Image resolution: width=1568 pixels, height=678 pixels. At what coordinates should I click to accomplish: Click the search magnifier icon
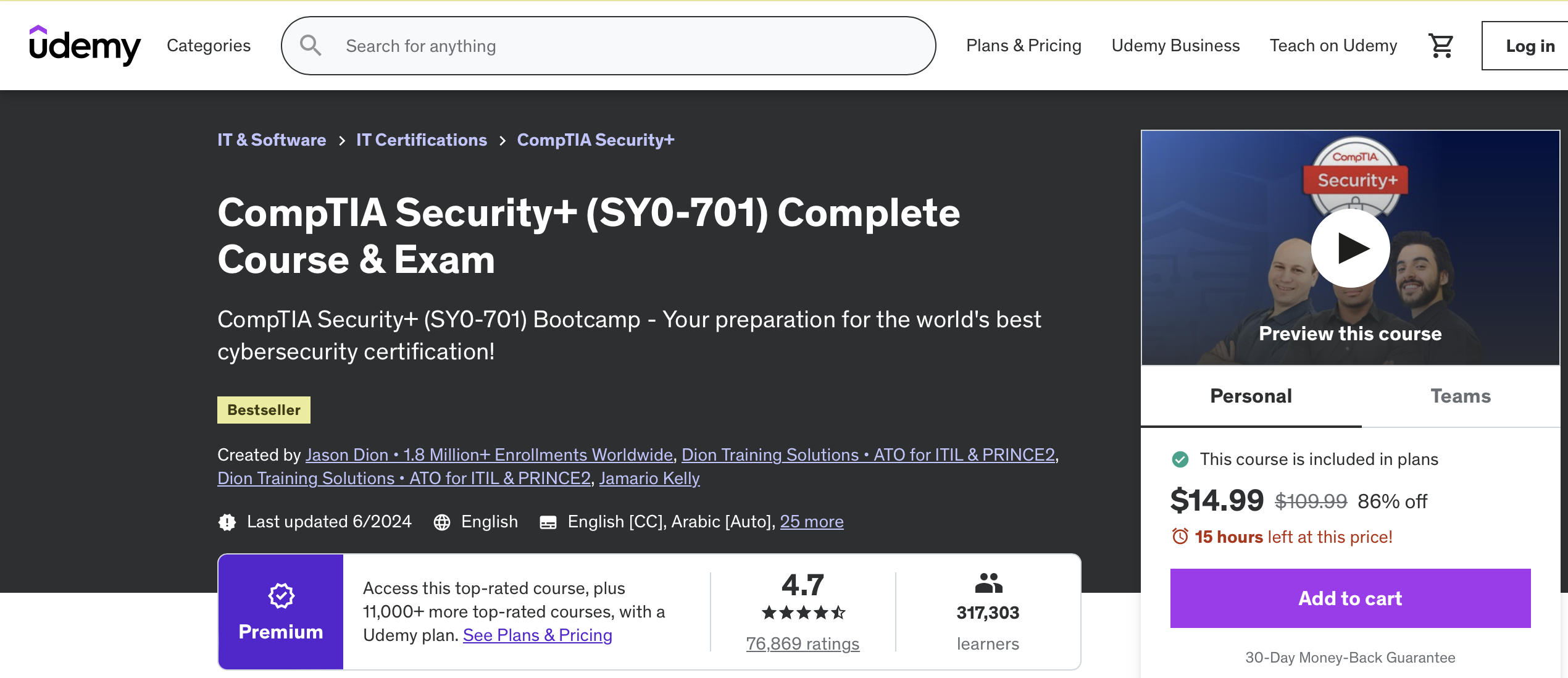tap(311, 45)
